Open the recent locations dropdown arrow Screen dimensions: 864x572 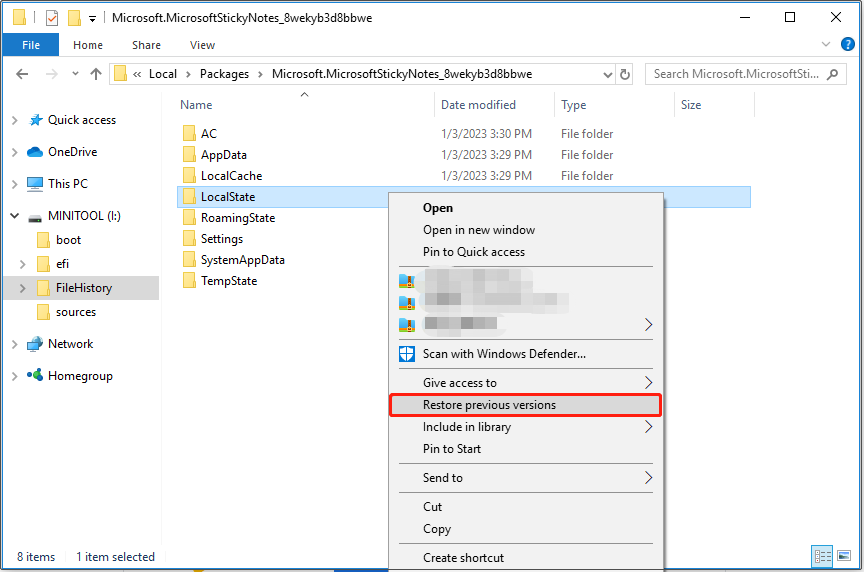pos(75,73)
